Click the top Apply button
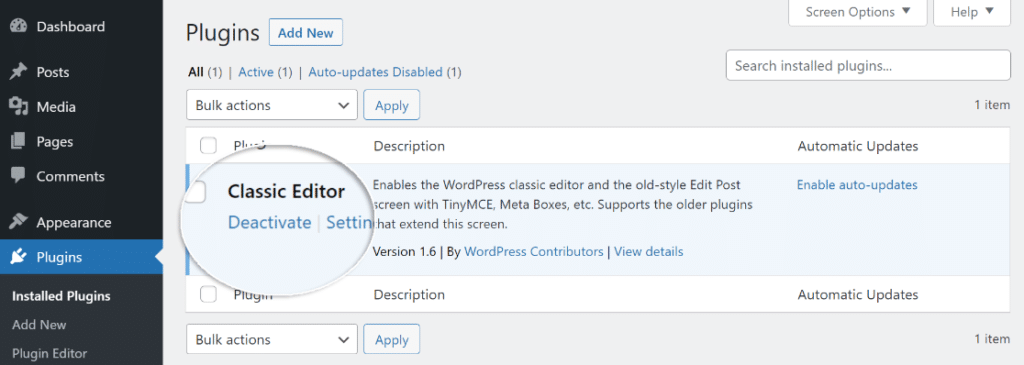 392,105
